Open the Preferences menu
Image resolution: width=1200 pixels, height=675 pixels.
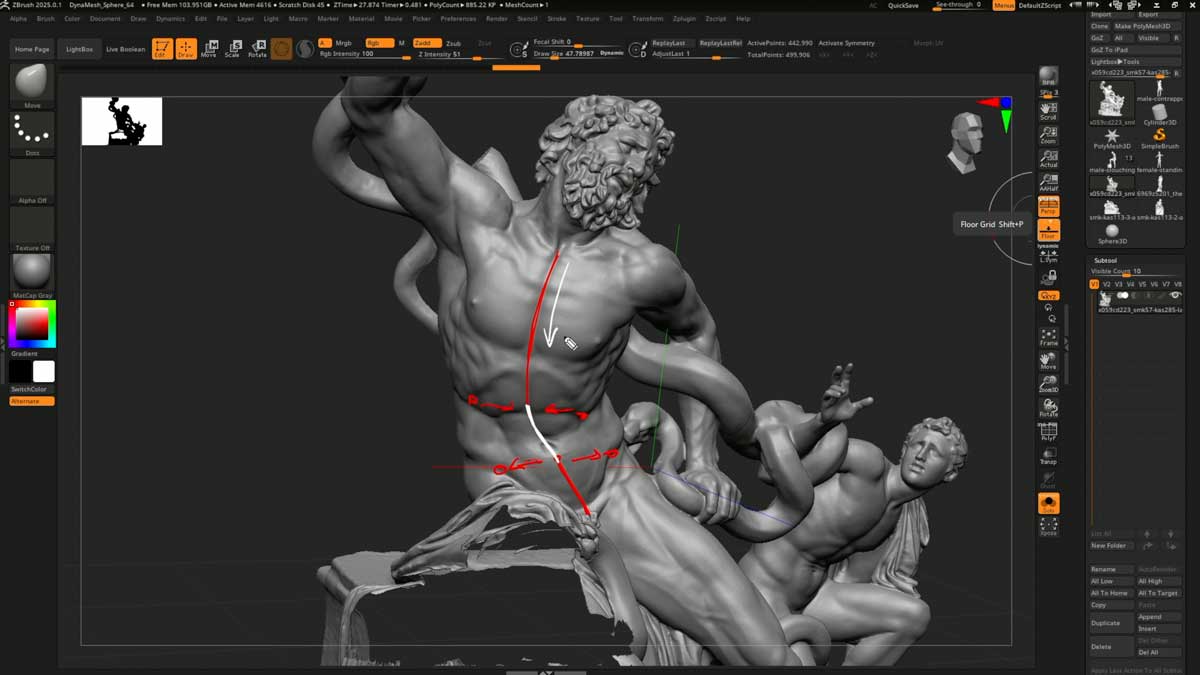click(x=458, y=18)
